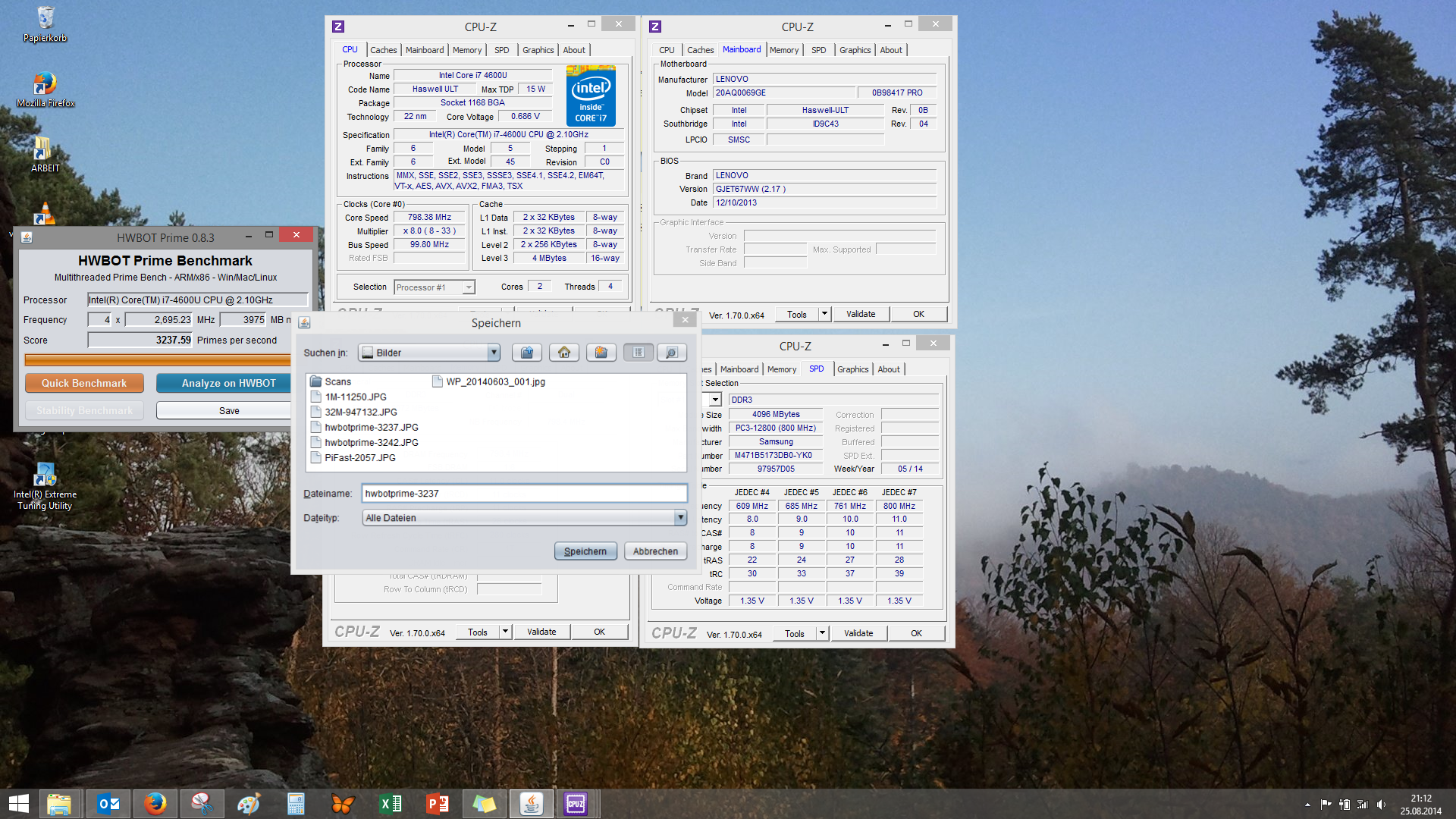
Task: Open Outlook from the taskbar
Action: [108, 804]
